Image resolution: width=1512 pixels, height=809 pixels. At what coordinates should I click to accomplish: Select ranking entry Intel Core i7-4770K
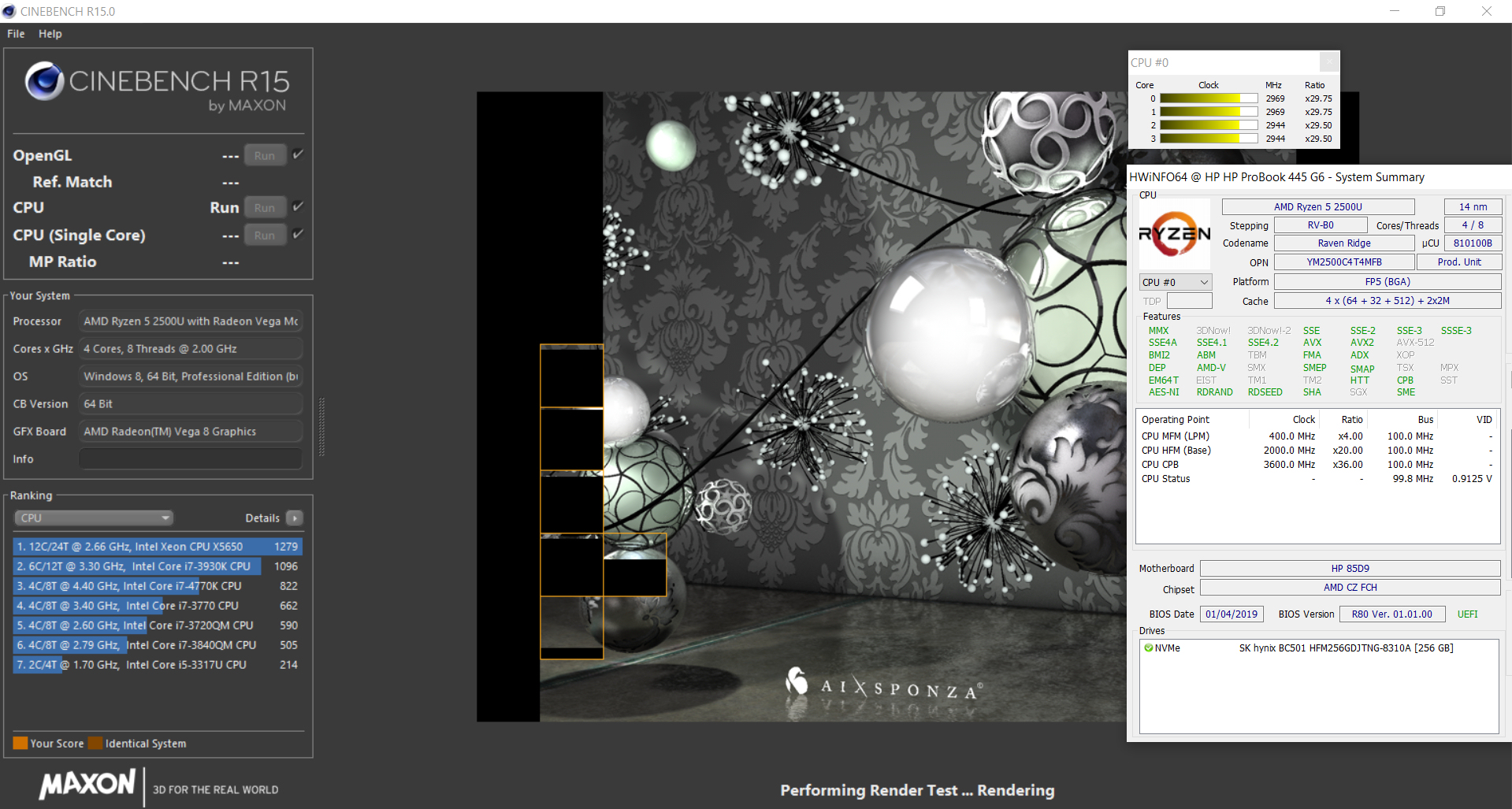coord(158,585)
